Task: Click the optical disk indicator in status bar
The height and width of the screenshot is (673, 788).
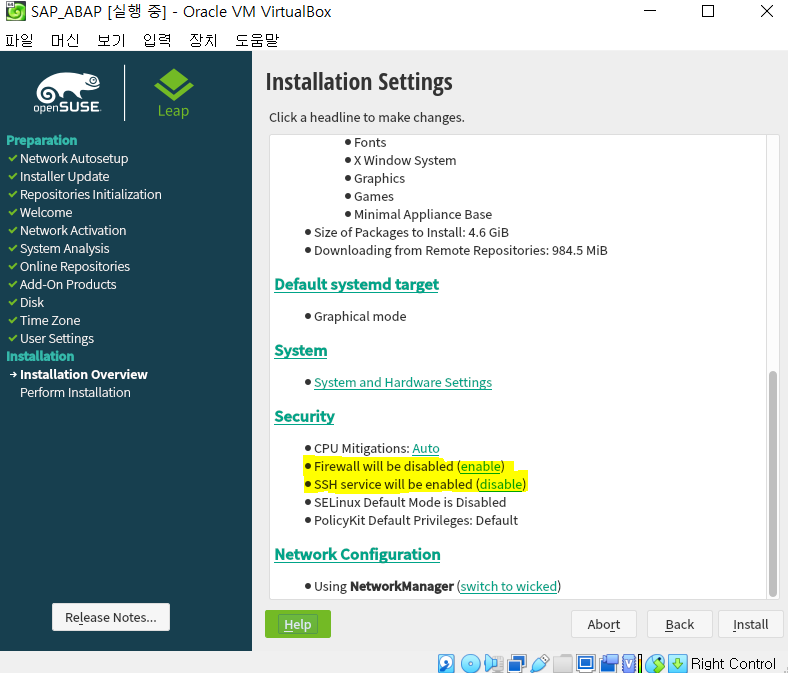Action: (470, 663)
